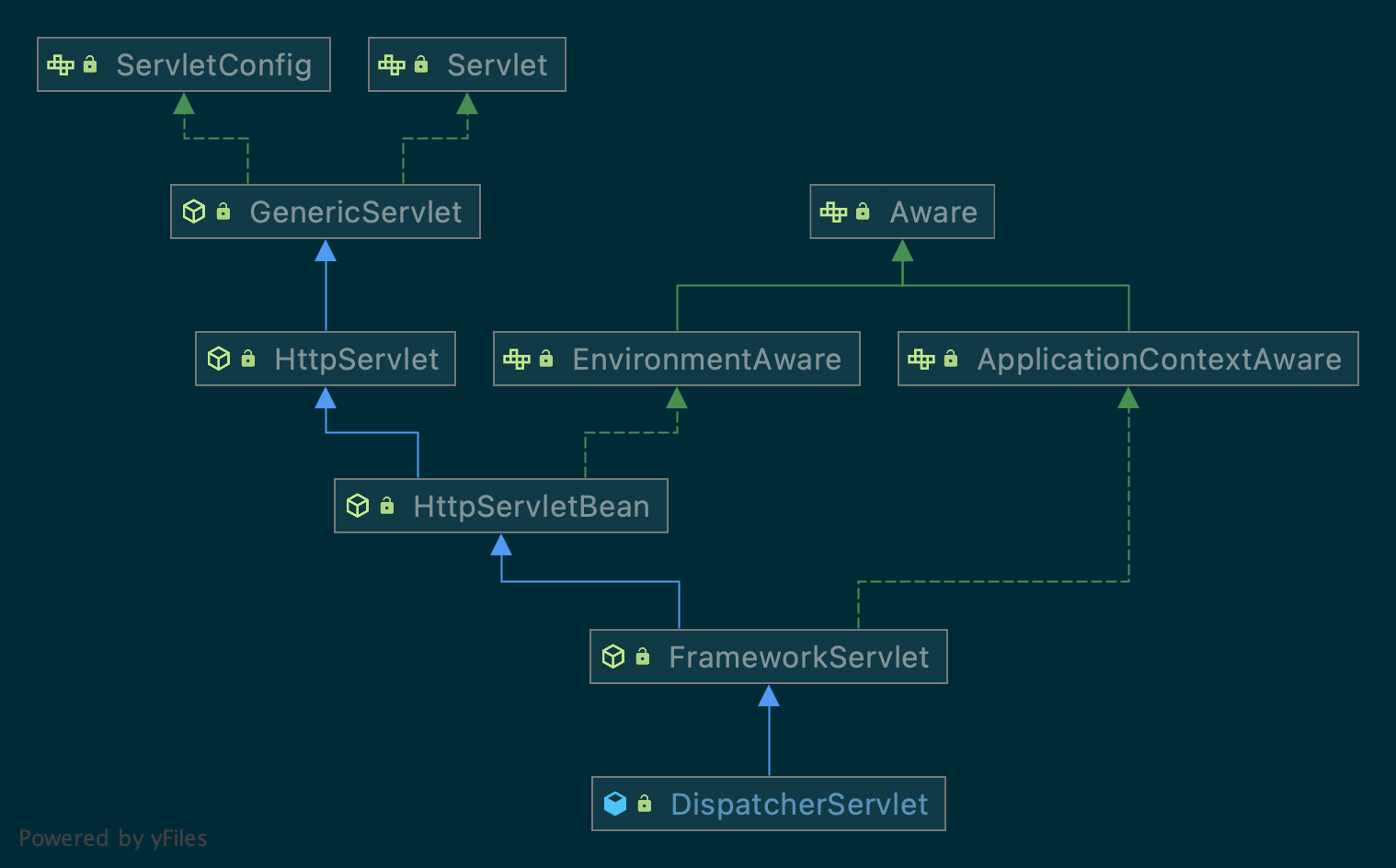Click the class icon on HttpServletBean node

[x=358, y=506]
